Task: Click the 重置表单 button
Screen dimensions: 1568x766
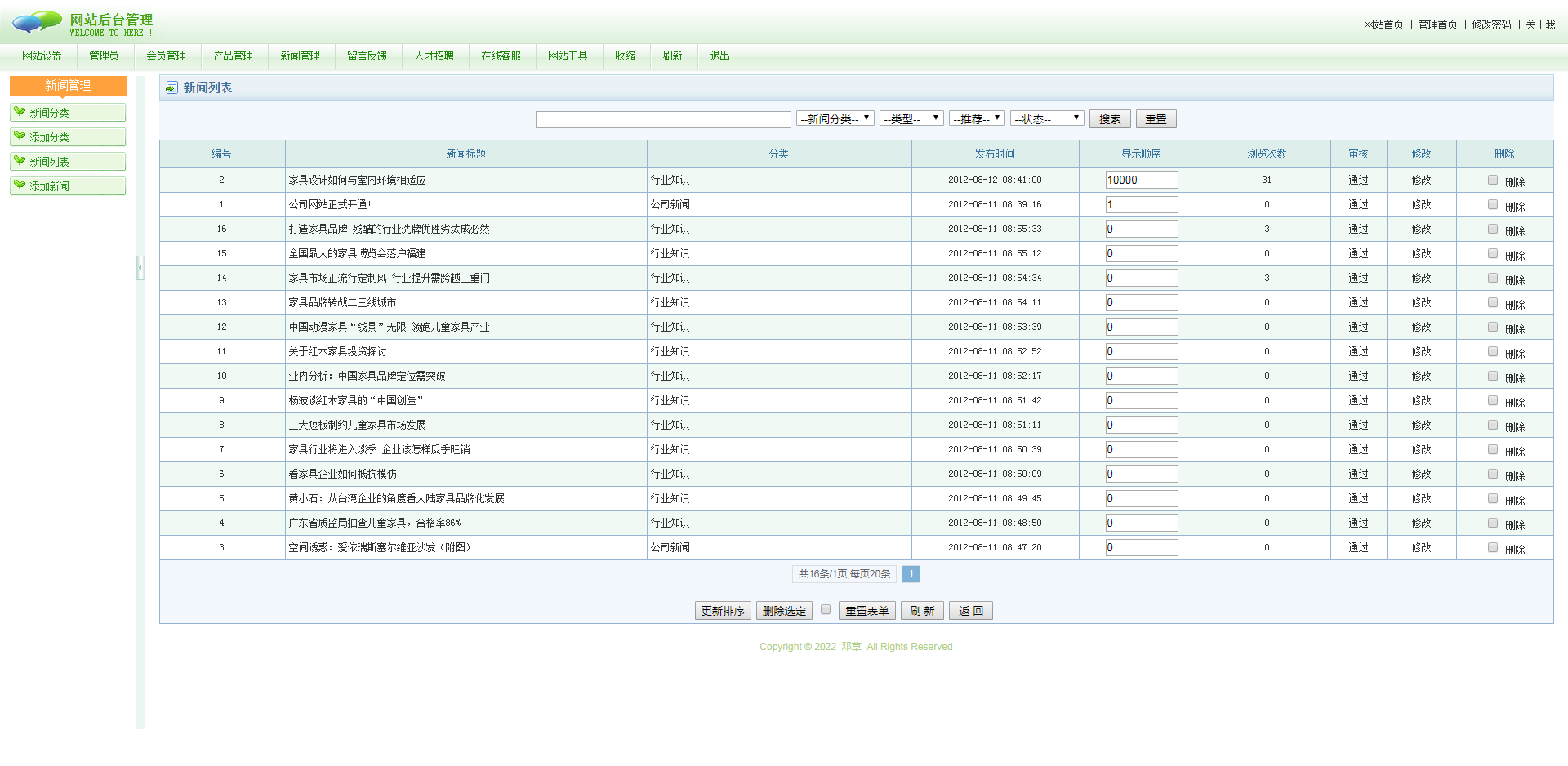Action: click(x=867, y=611)
